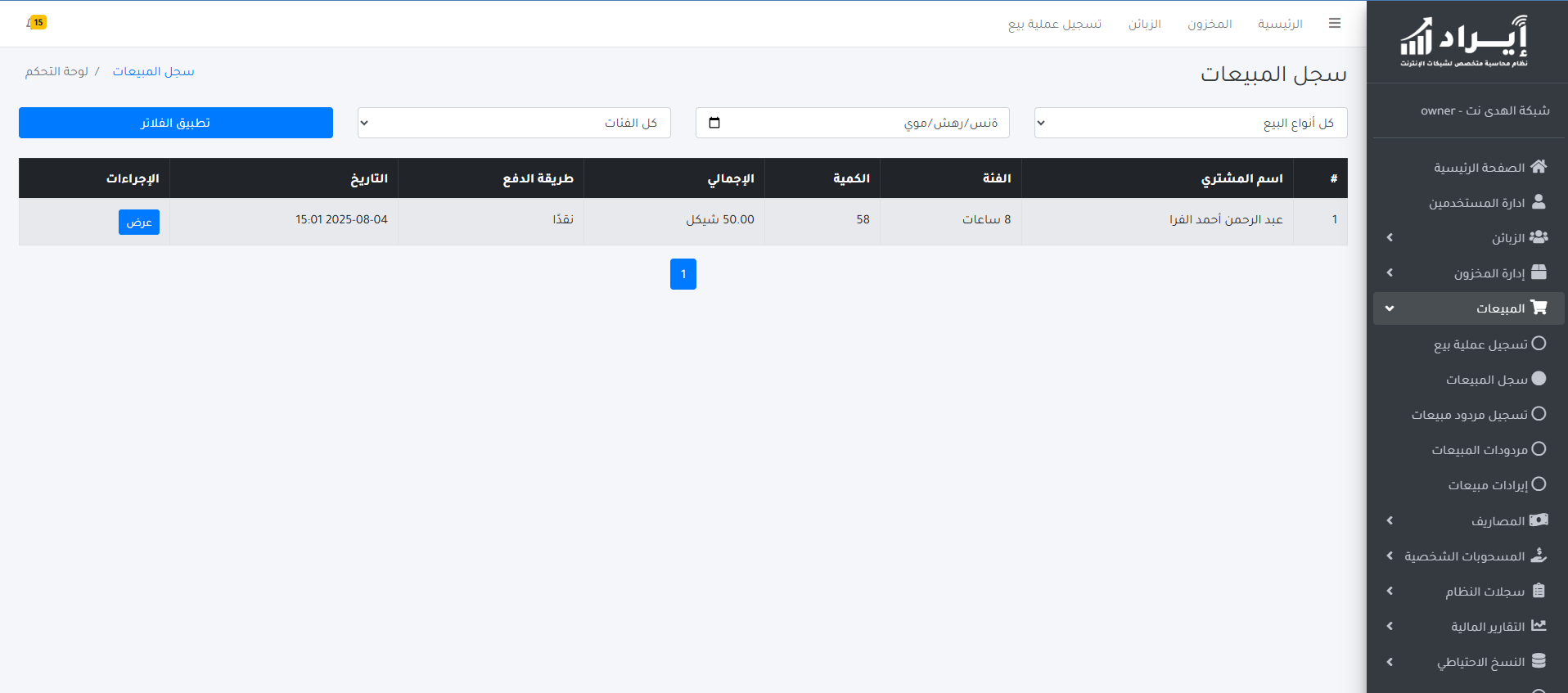Click the chart icon beside التقارير المالية
Image resolution: width=1568 pixels, height=693 pixels.
click(x=1539, y=626)
